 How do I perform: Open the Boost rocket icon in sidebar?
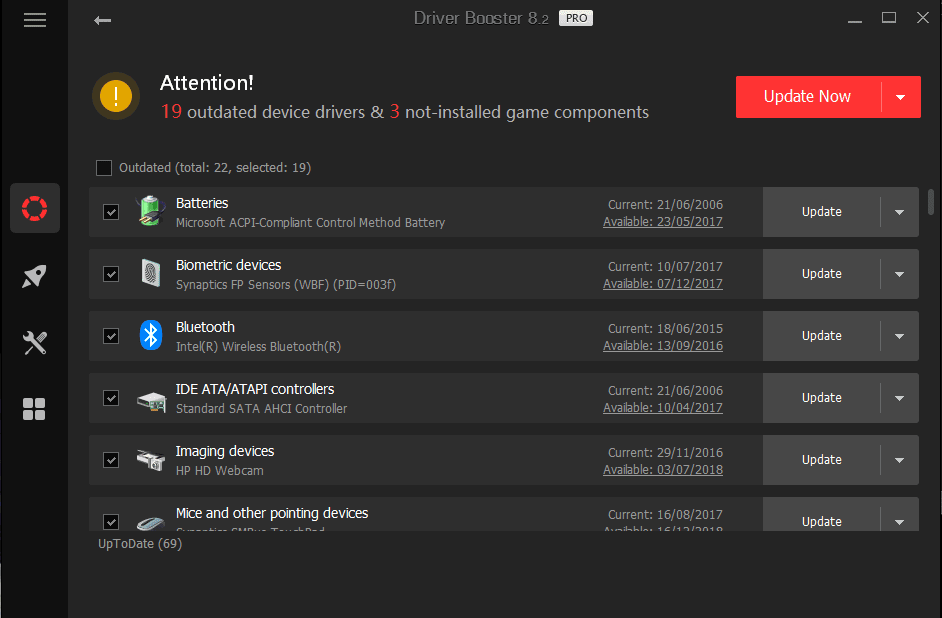point(35,277)
